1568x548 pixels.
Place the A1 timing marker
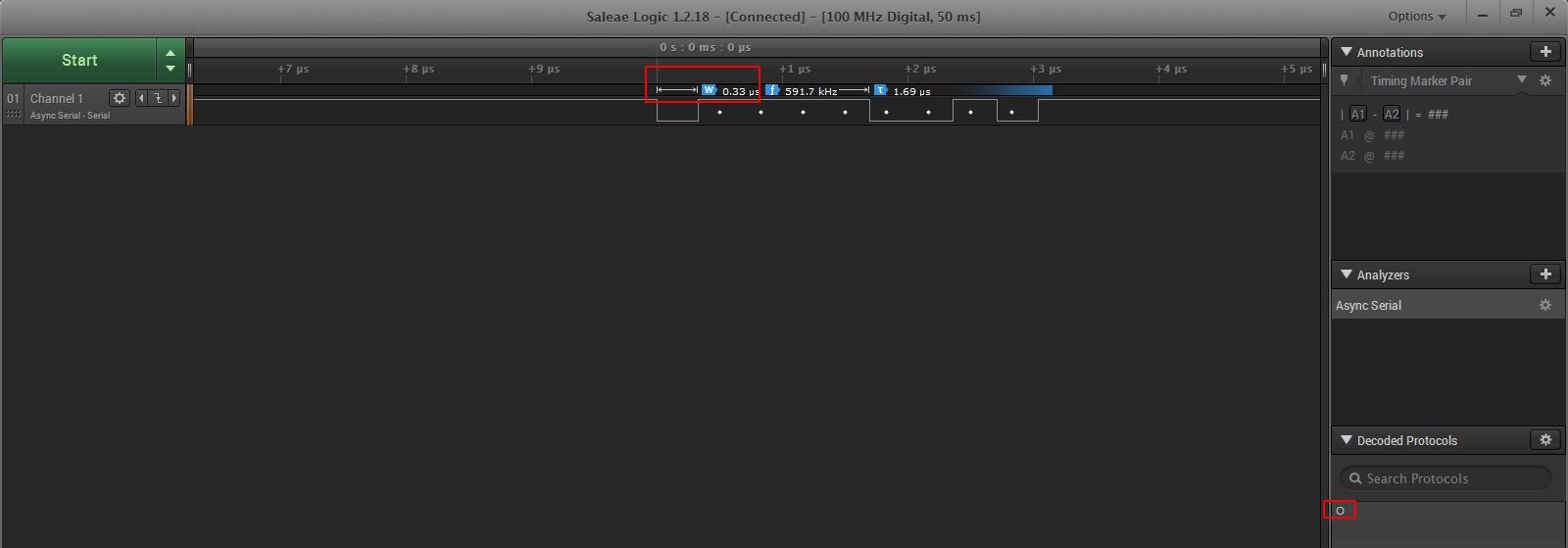[1357, 114]
